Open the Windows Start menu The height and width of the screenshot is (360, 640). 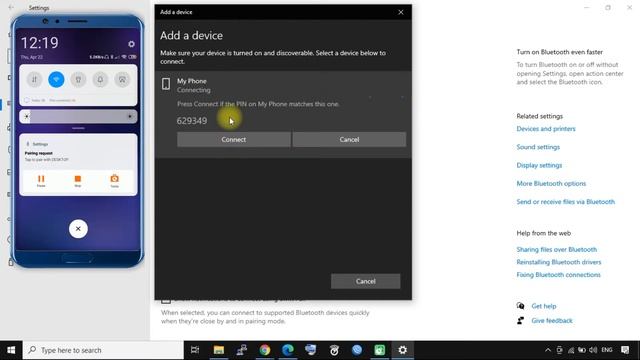(x=11, y=350)
